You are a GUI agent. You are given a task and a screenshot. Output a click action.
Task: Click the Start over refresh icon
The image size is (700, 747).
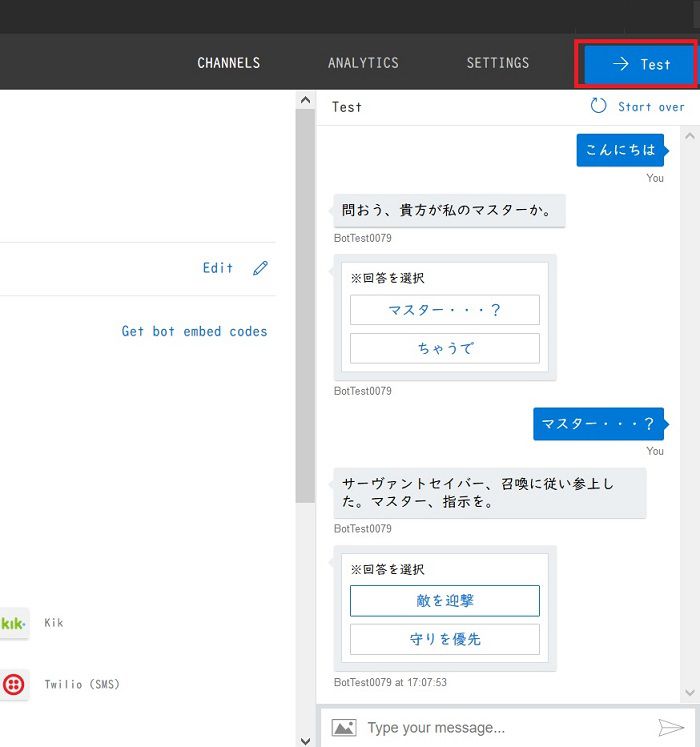[599, 106]
